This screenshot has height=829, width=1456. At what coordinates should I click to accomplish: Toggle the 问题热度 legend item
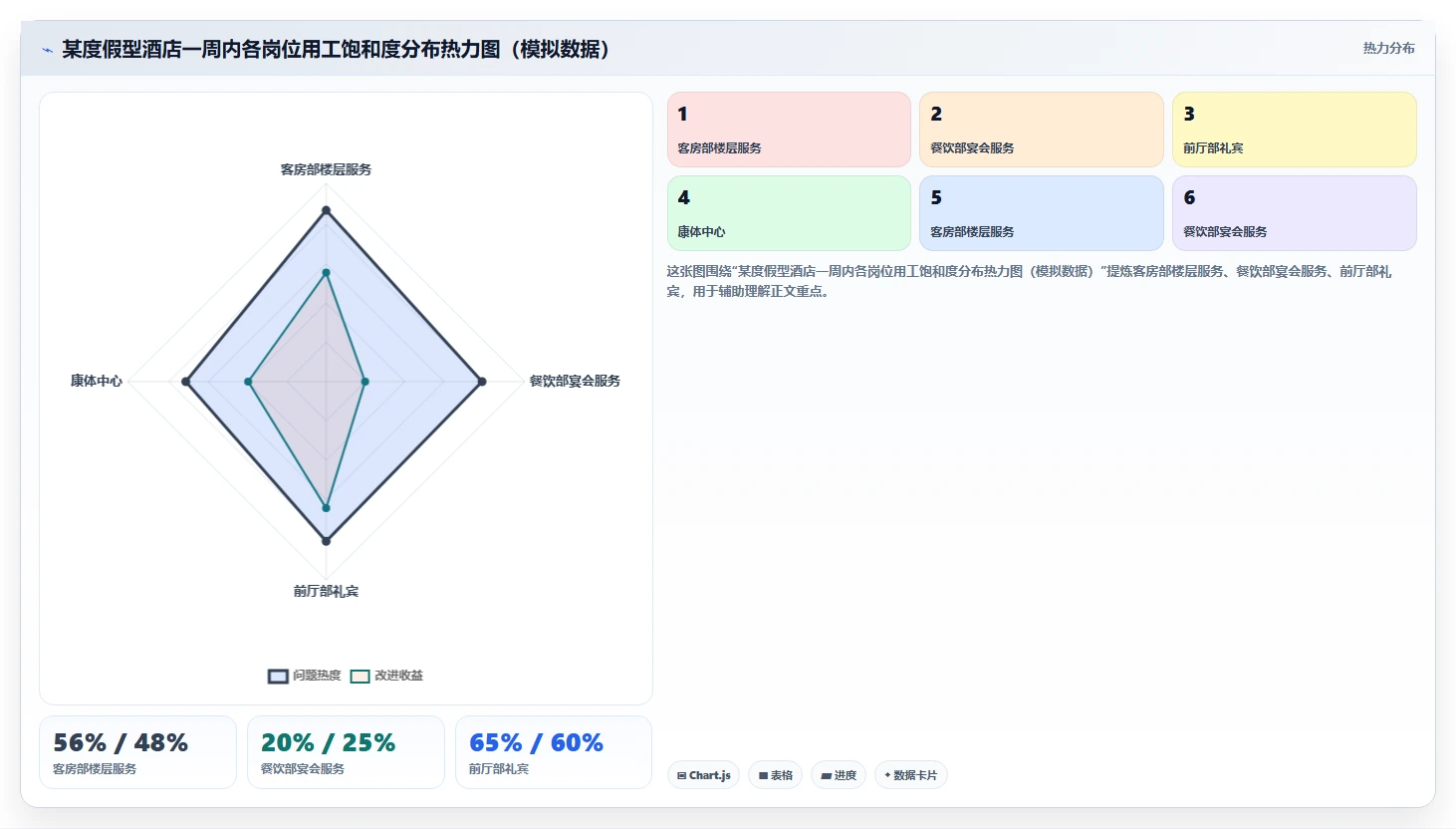[305, 676]
